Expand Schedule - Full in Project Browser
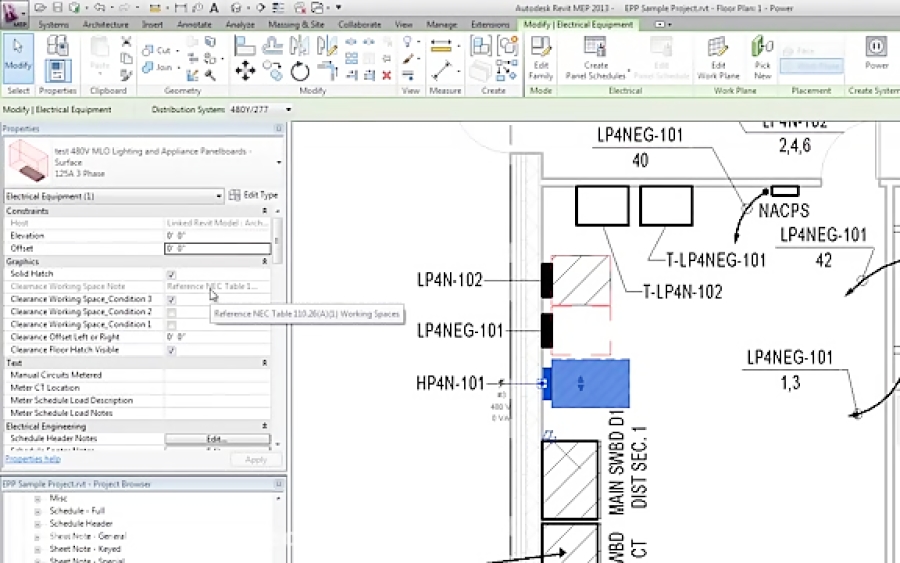The width and height of the screenshot is (900, 563). pos(38,511)
